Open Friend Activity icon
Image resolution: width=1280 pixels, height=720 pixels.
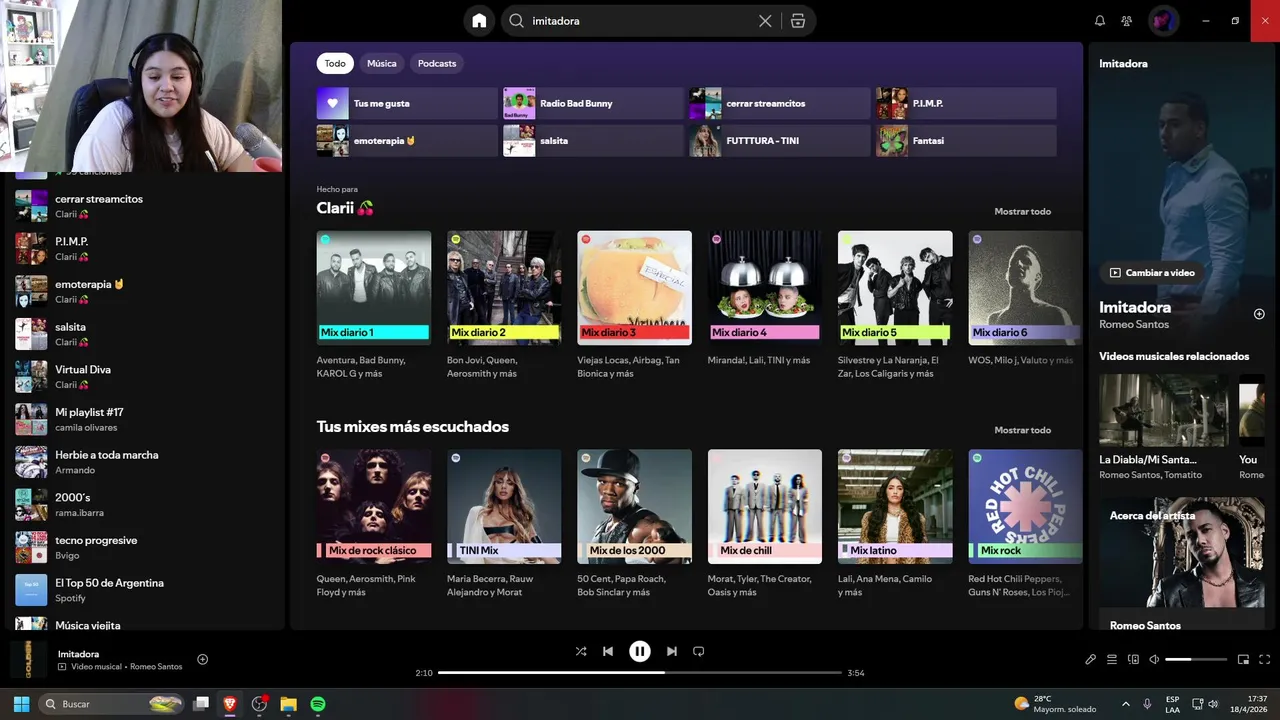(x=1127, y=21)
